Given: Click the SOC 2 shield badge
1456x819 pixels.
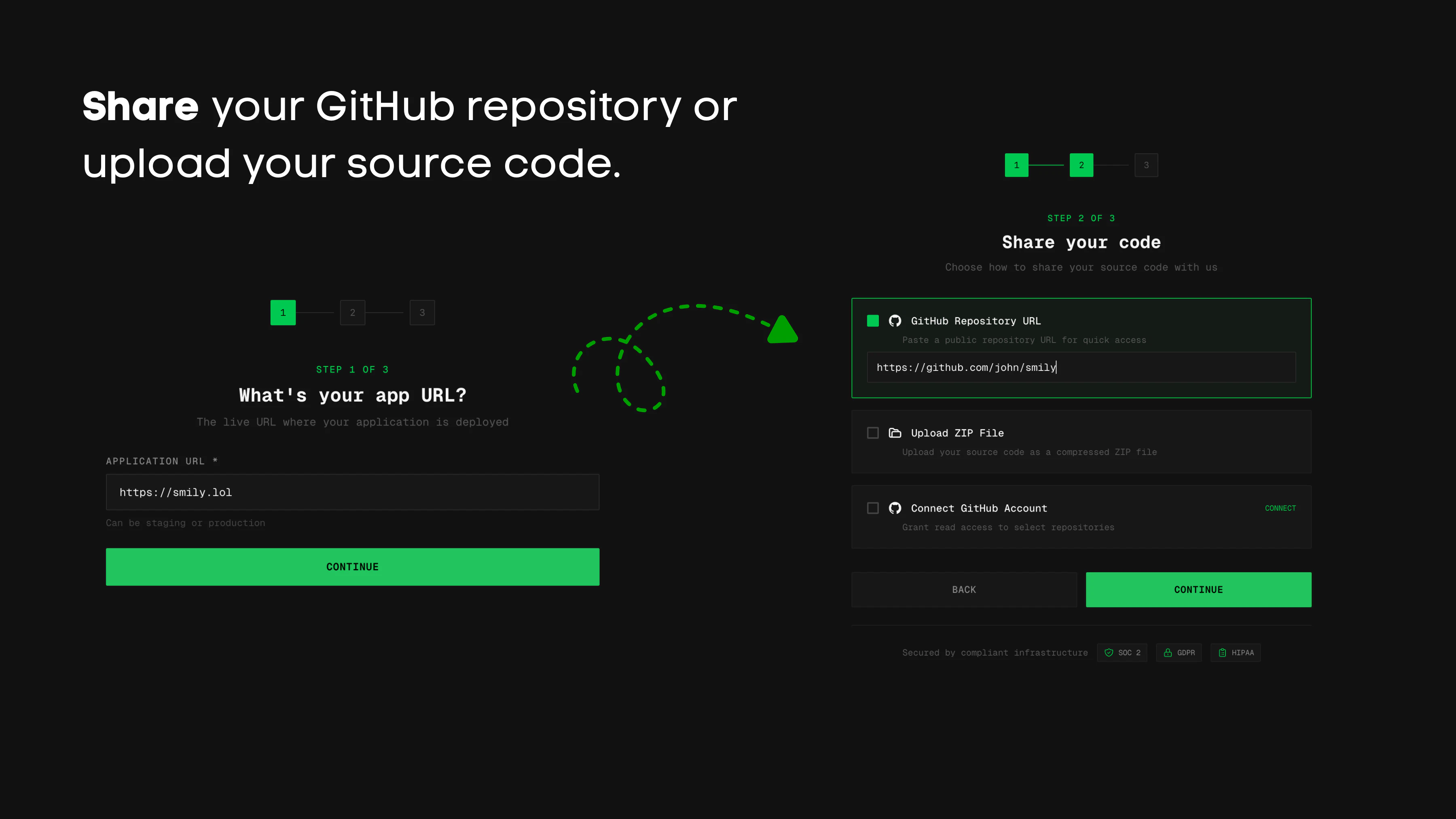Looking at the screenshot, I should 1122,653.
